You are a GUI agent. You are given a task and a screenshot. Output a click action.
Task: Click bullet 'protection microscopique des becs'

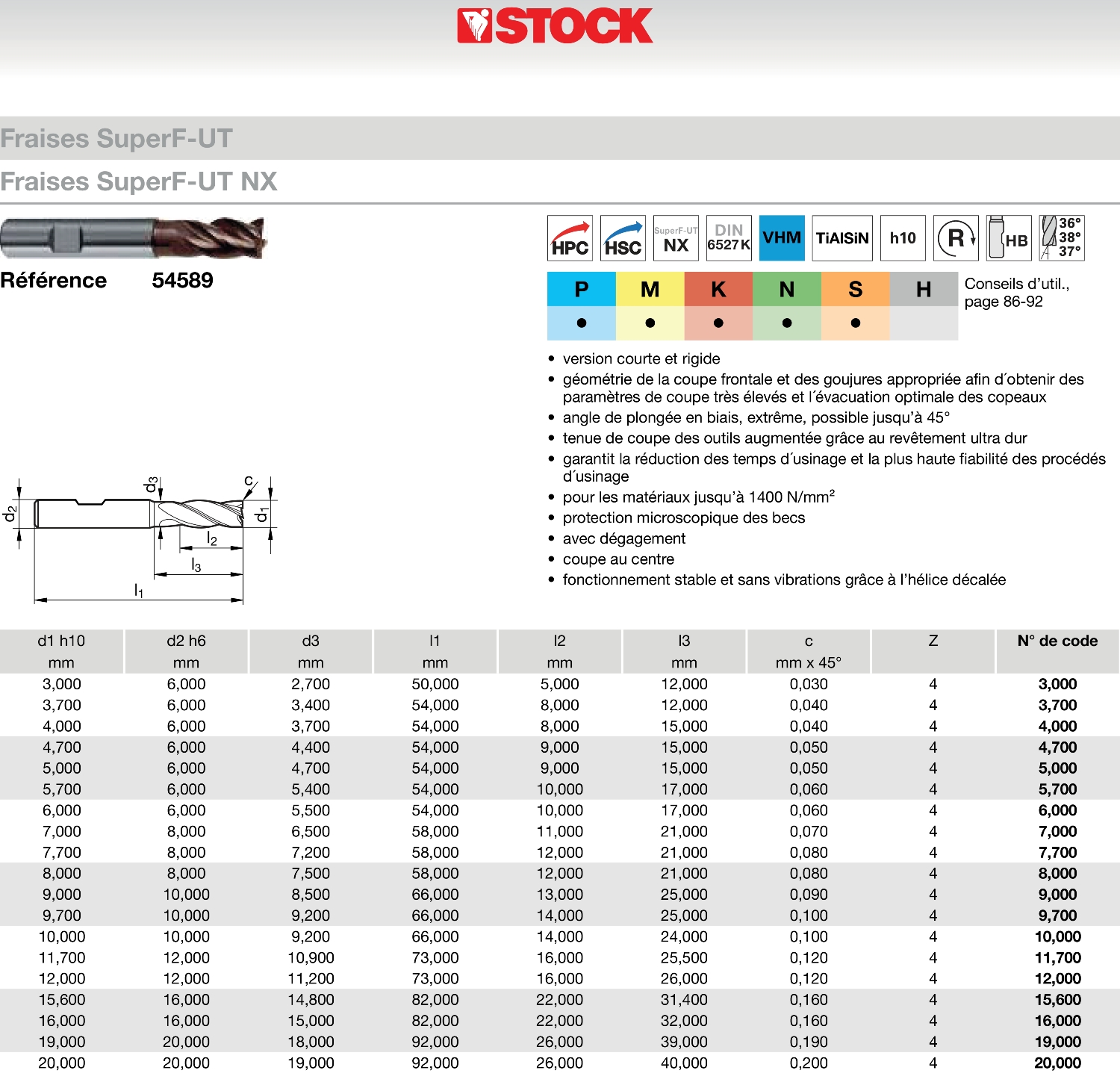click(x=684, y=517)
